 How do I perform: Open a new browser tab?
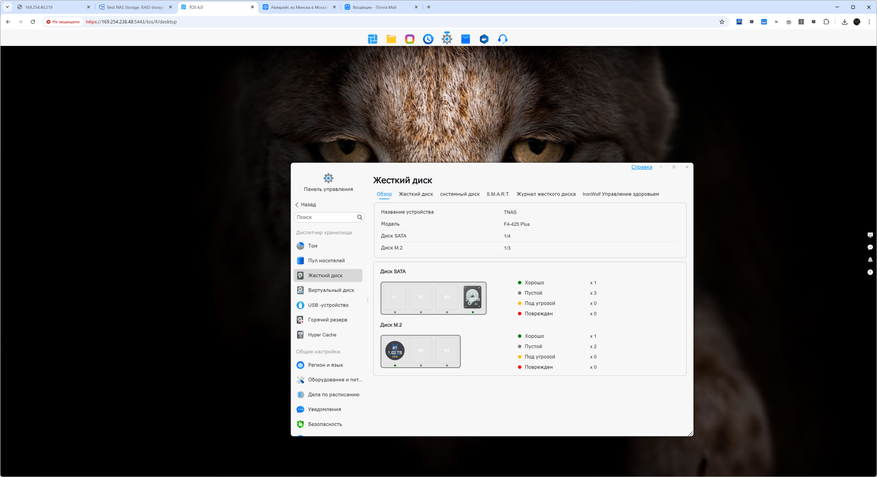[x=428, y=7]
